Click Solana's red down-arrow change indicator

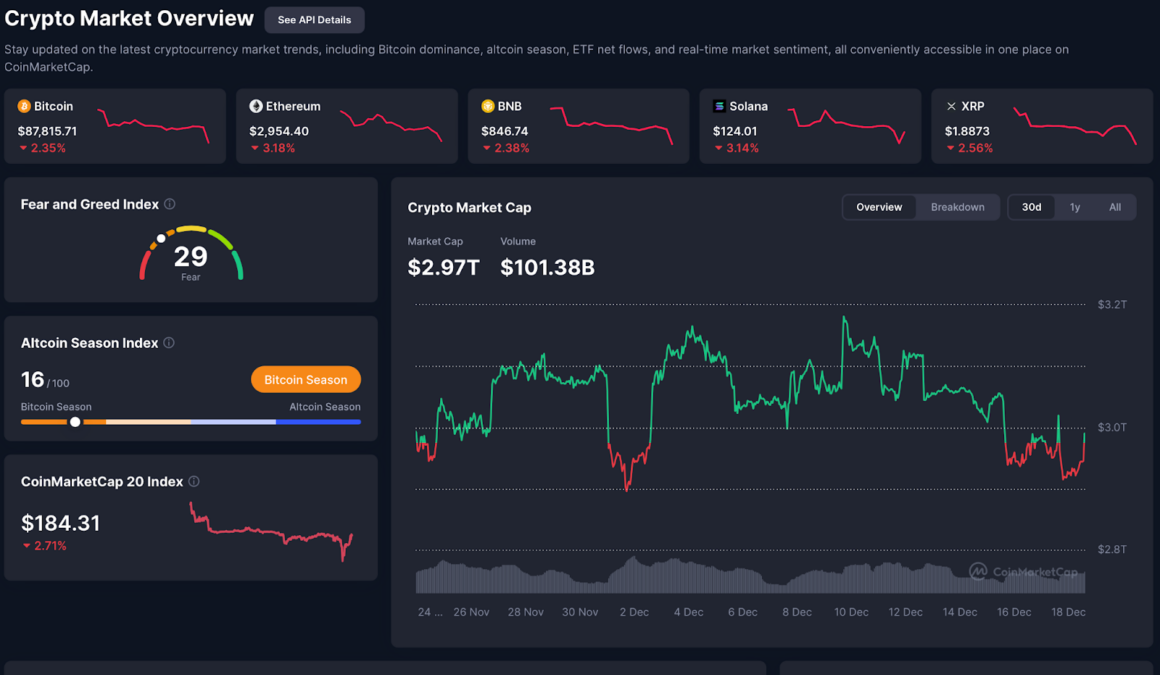pos(718,148)
